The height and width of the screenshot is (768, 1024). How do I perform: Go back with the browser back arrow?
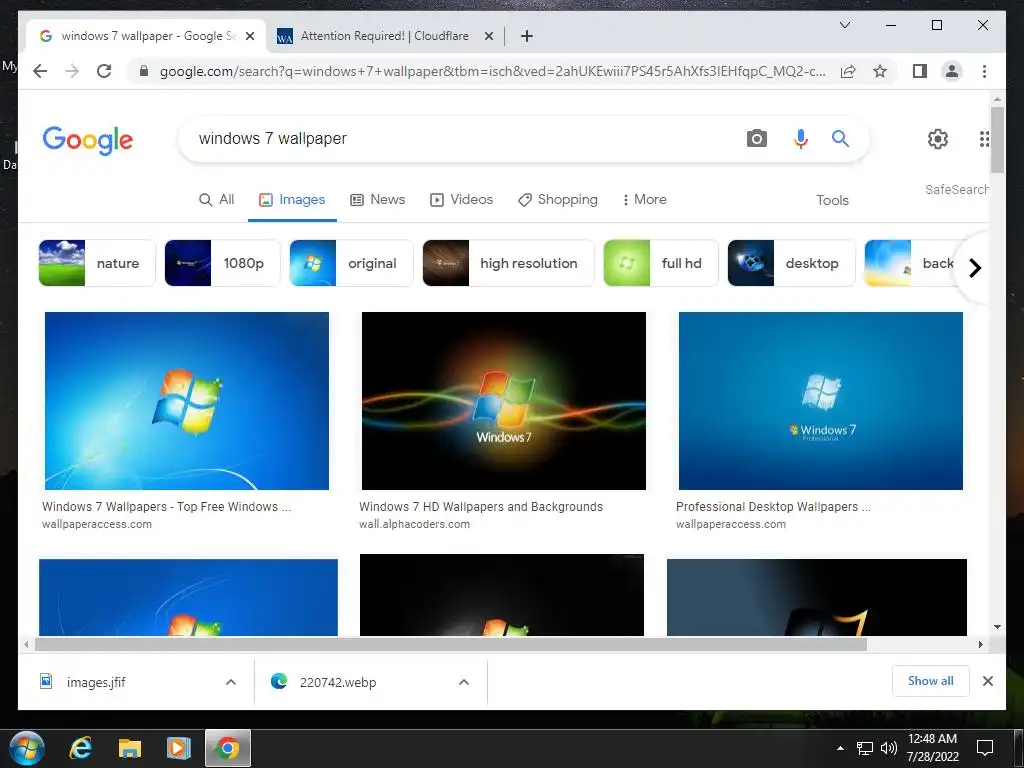tap(40, 71)
